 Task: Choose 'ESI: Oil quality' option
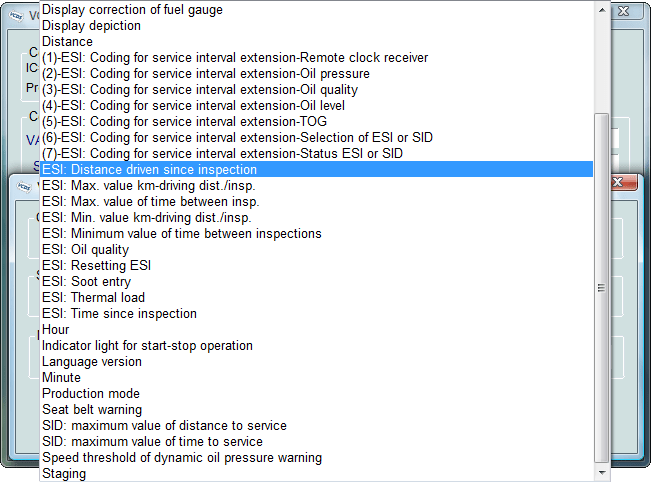pyautogui.click(x=316, y=250)
